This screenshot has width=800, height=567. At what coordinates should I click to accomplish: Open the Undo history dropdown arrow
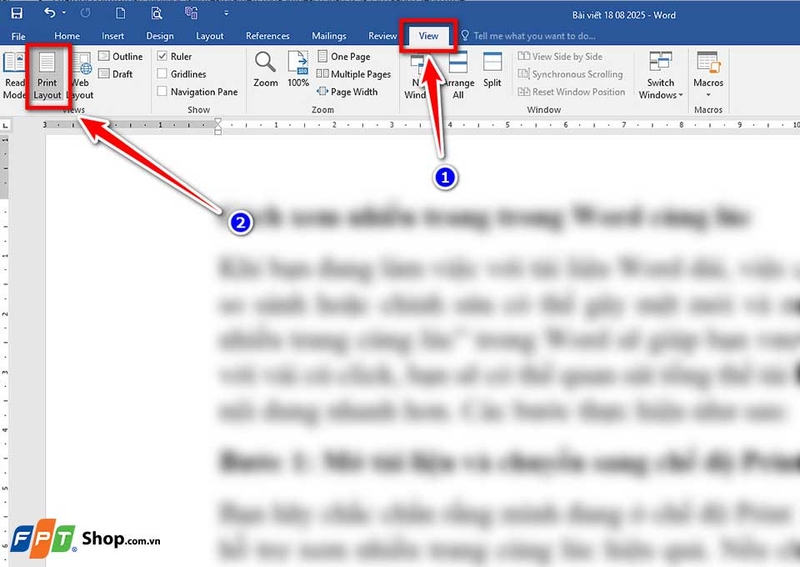coord(65,14)
